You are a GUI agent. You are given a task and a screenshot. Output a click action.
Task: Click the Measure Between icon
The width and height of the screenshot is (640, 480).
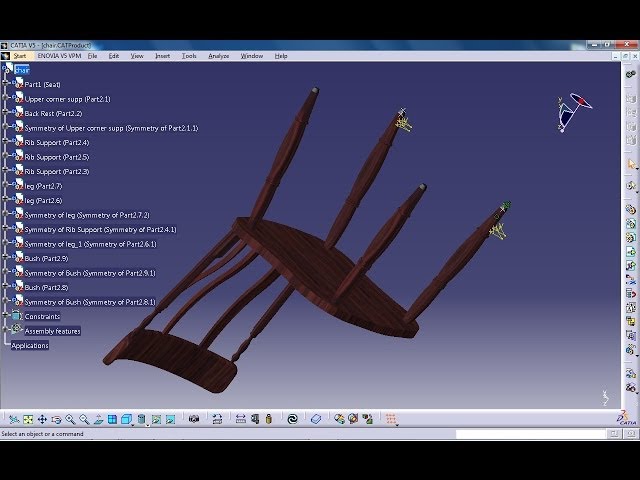(241, 419)
